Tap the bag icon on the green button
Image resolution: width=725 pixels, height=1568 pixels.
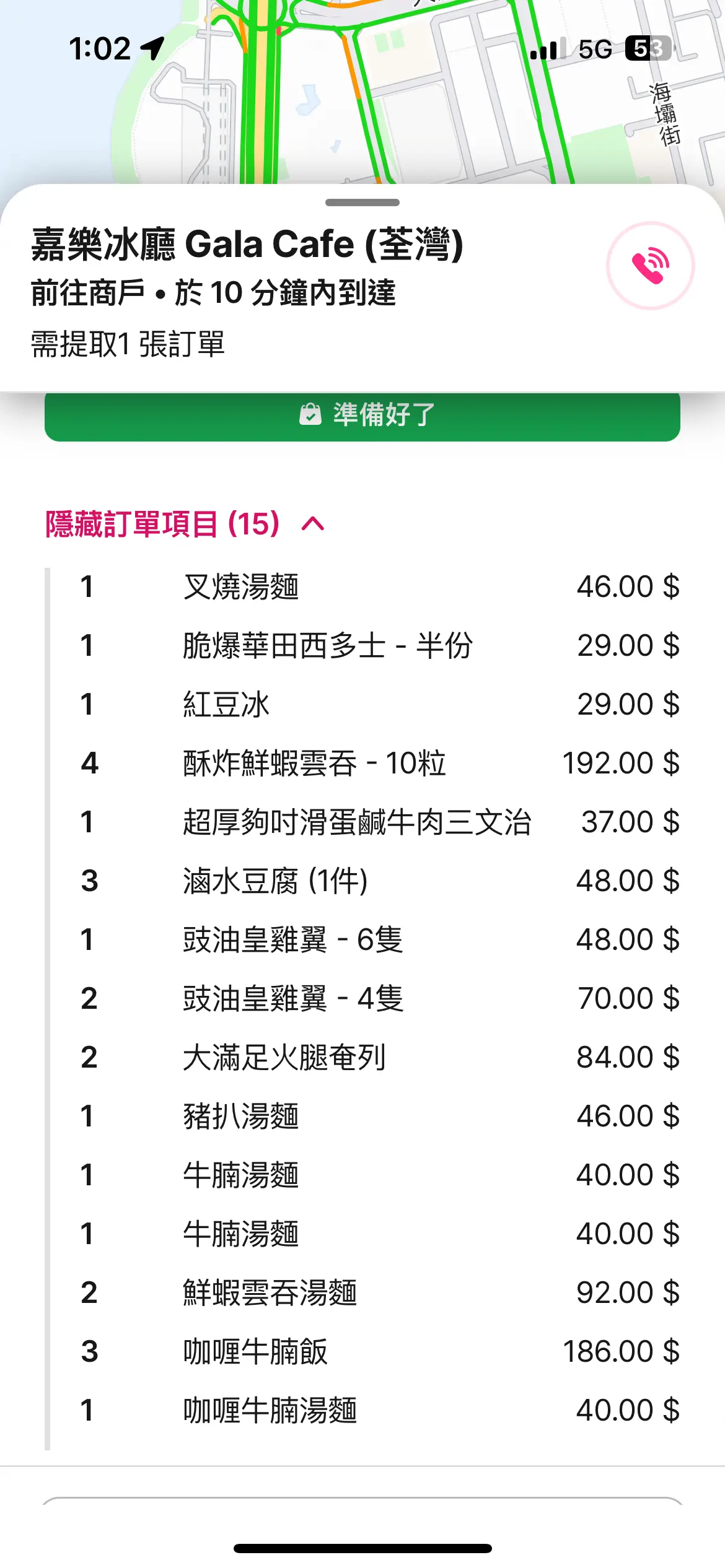[x=310, y=414]
